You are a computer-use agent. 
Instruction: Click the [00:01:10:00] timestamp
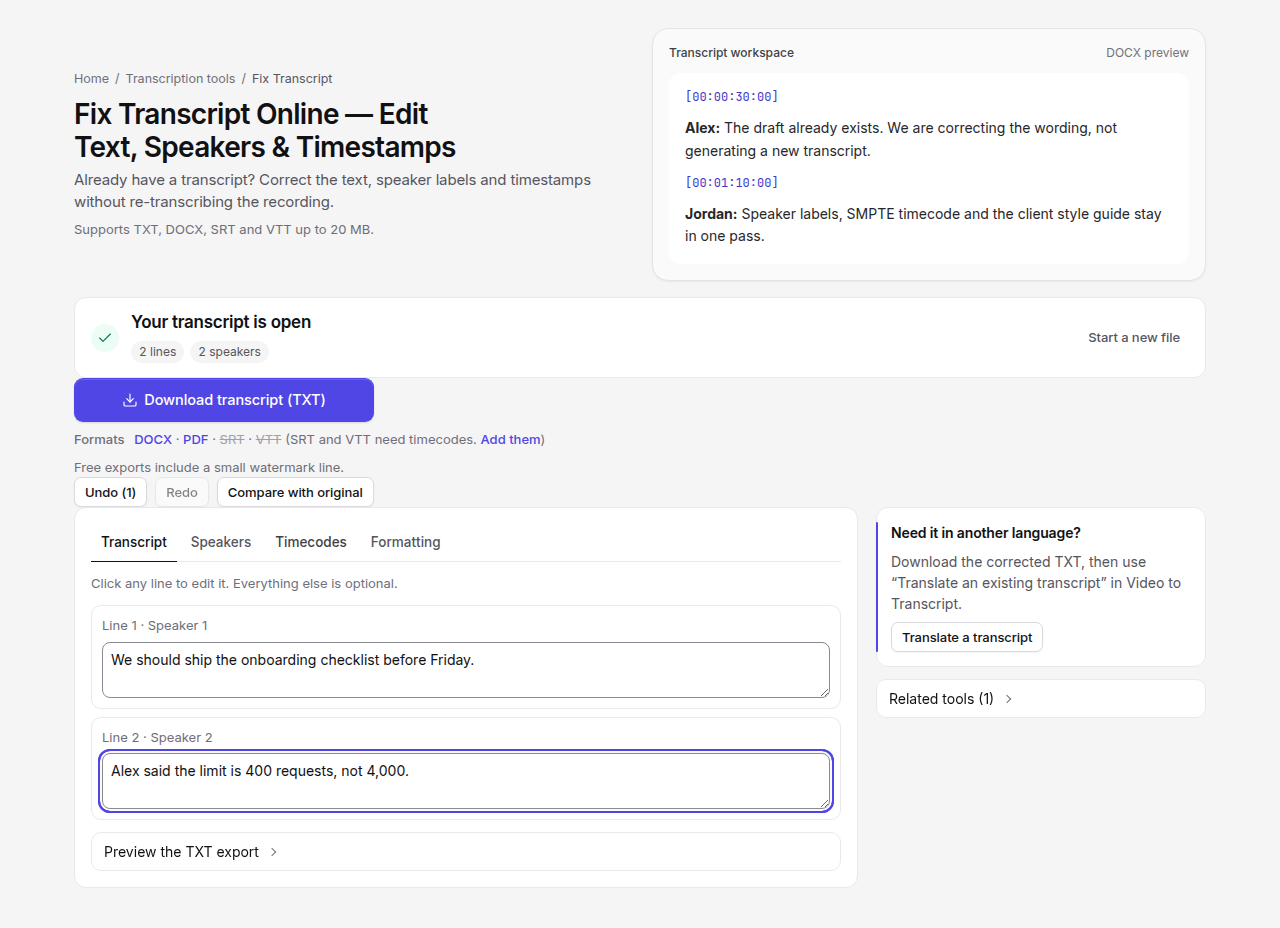[x=732, y=183]
